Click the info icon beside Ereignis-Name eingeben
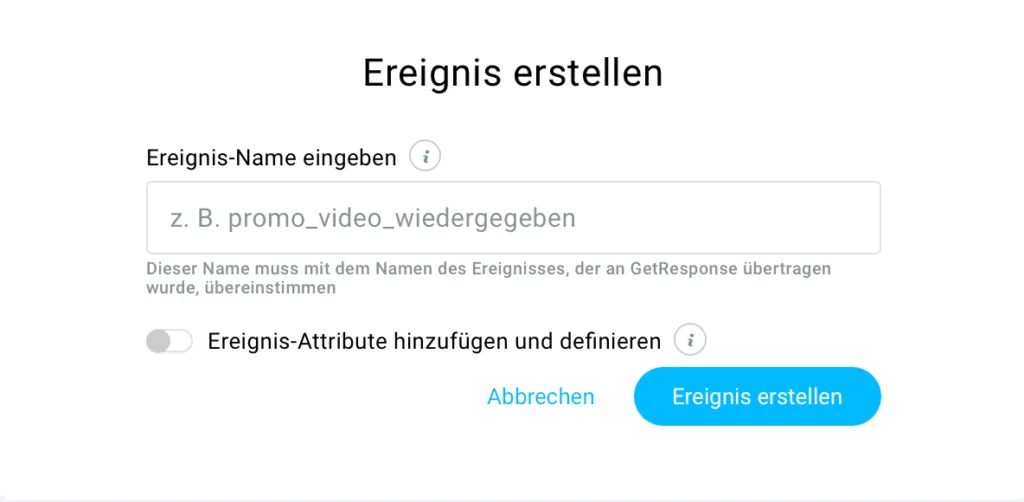Viewport: 1024px width, 502px height. coord(425,157)
